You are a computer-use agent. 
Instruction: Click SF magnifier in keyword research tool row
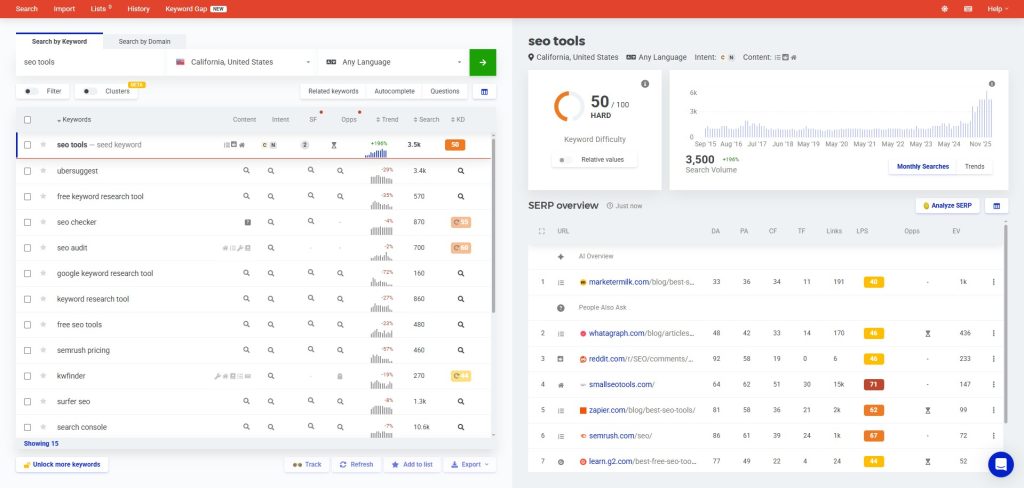311,299
